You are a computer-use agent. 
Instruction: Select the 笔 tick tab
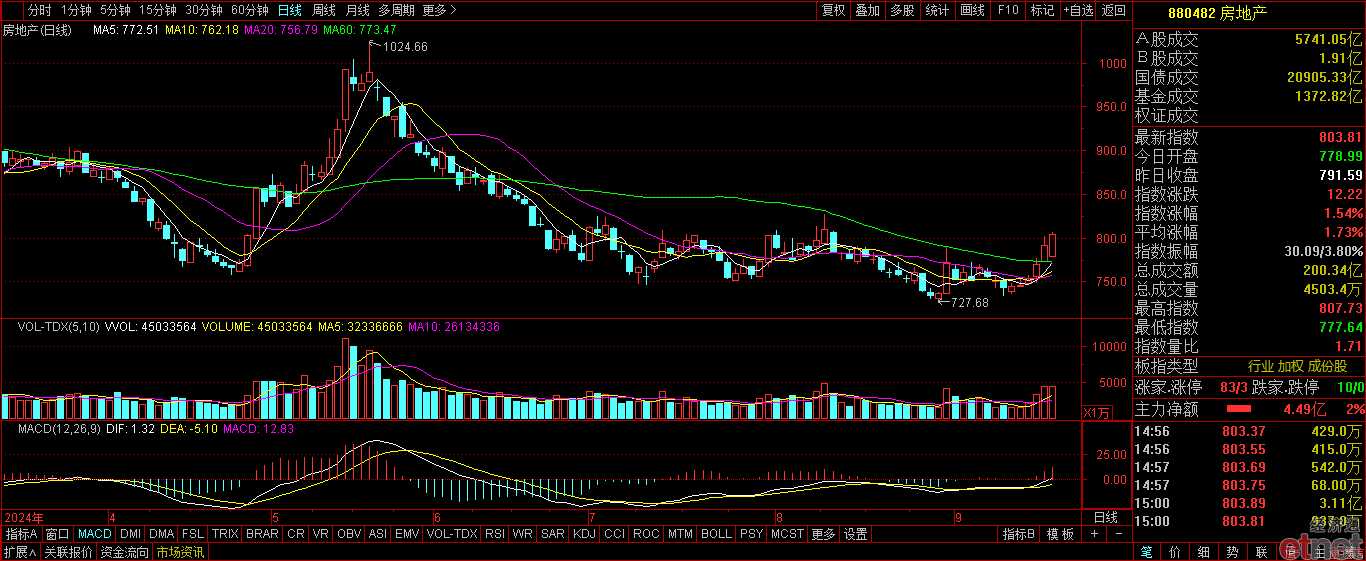tap(1147, 552)
